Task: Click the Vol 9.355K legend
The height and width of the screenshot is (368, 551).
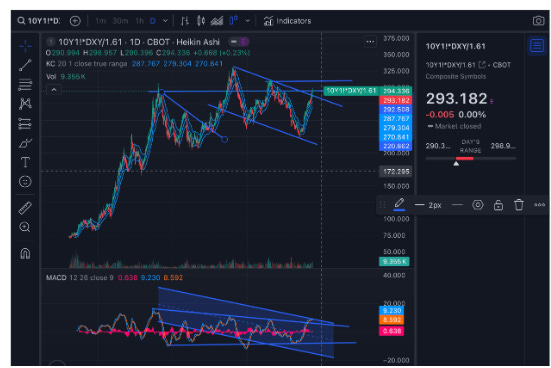Action: (66, 77)
